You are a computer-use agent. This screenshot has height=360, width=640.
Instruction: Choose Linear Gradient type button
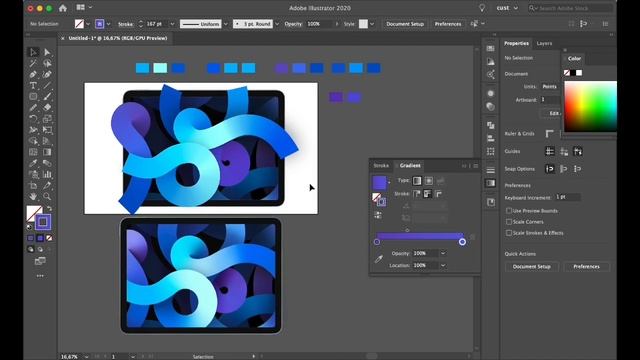pyautogui.click(x=417, y=180)
